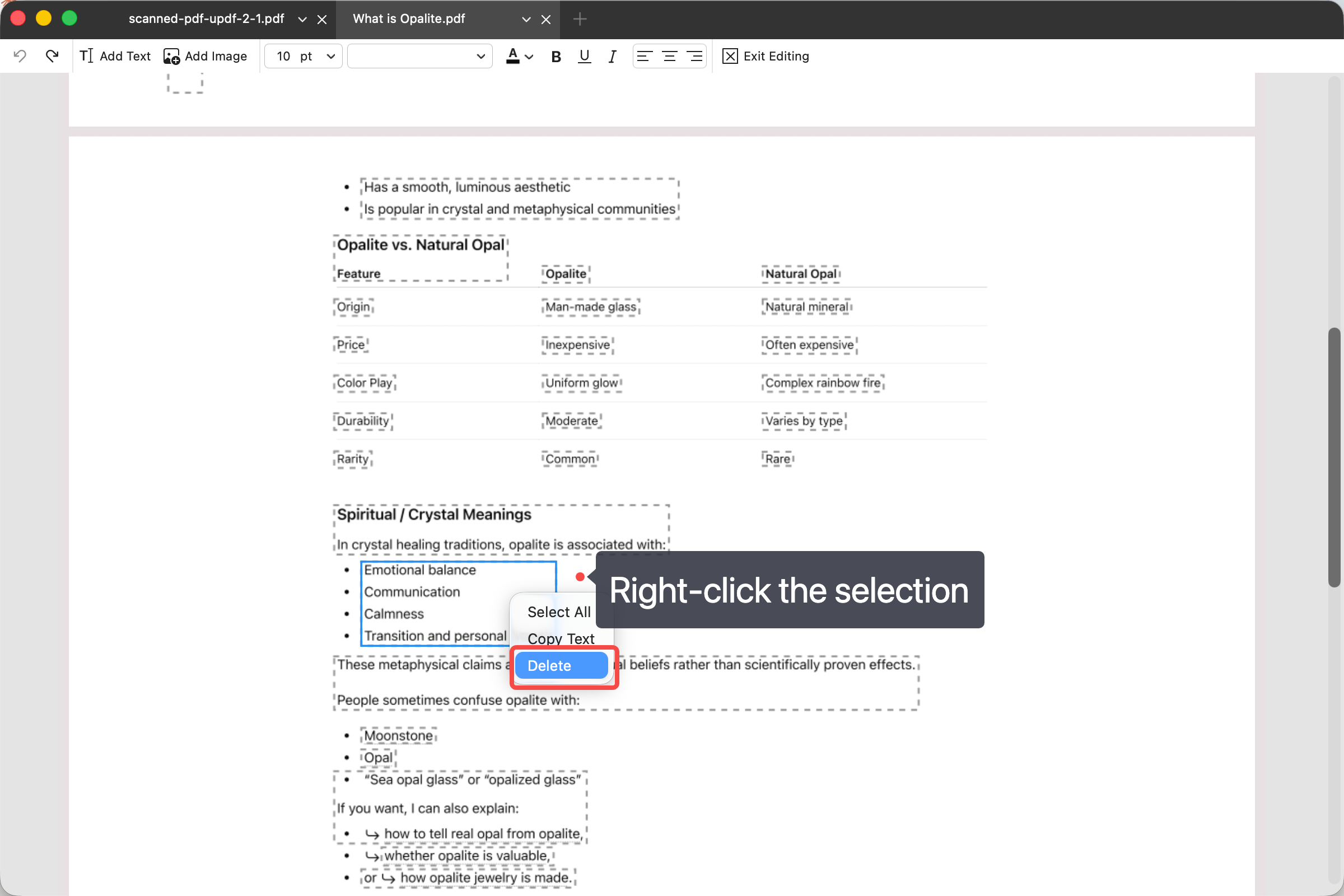
Task: Click 'Communication' bullet text
Action: click(412, 592)
